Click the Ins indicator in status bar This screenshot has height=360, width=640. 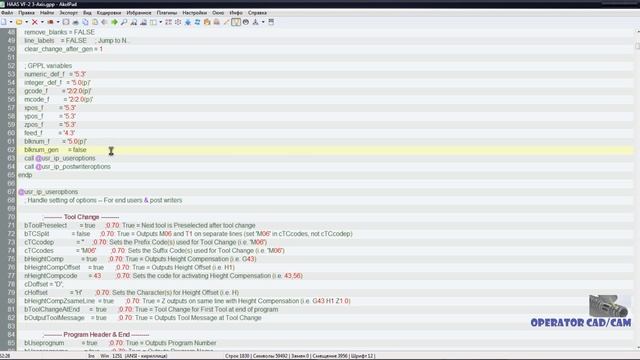[x=91, y=356]
